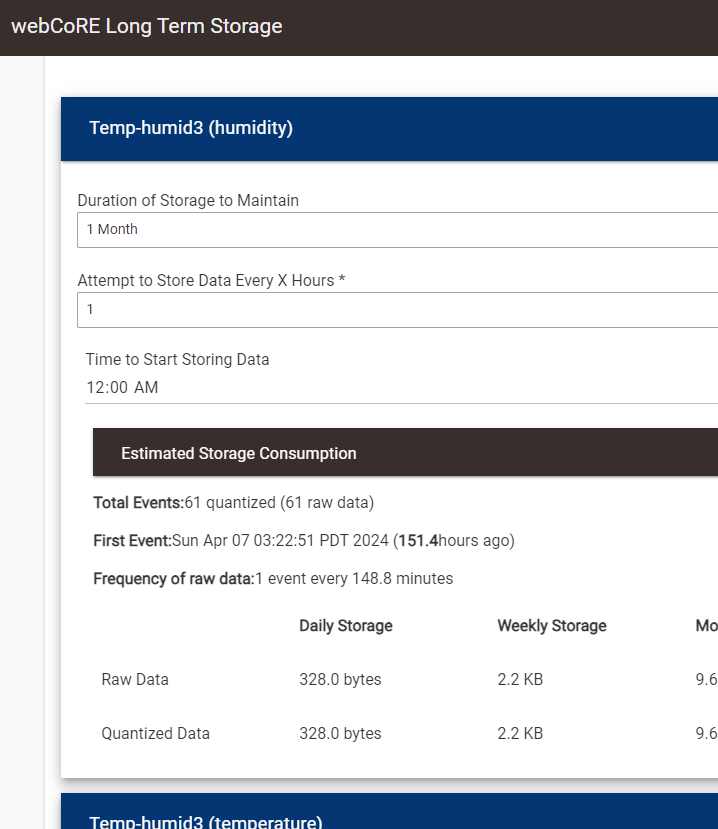
Task: Collapse the Estimated Storage Consumption section
Action: (238, 453)
